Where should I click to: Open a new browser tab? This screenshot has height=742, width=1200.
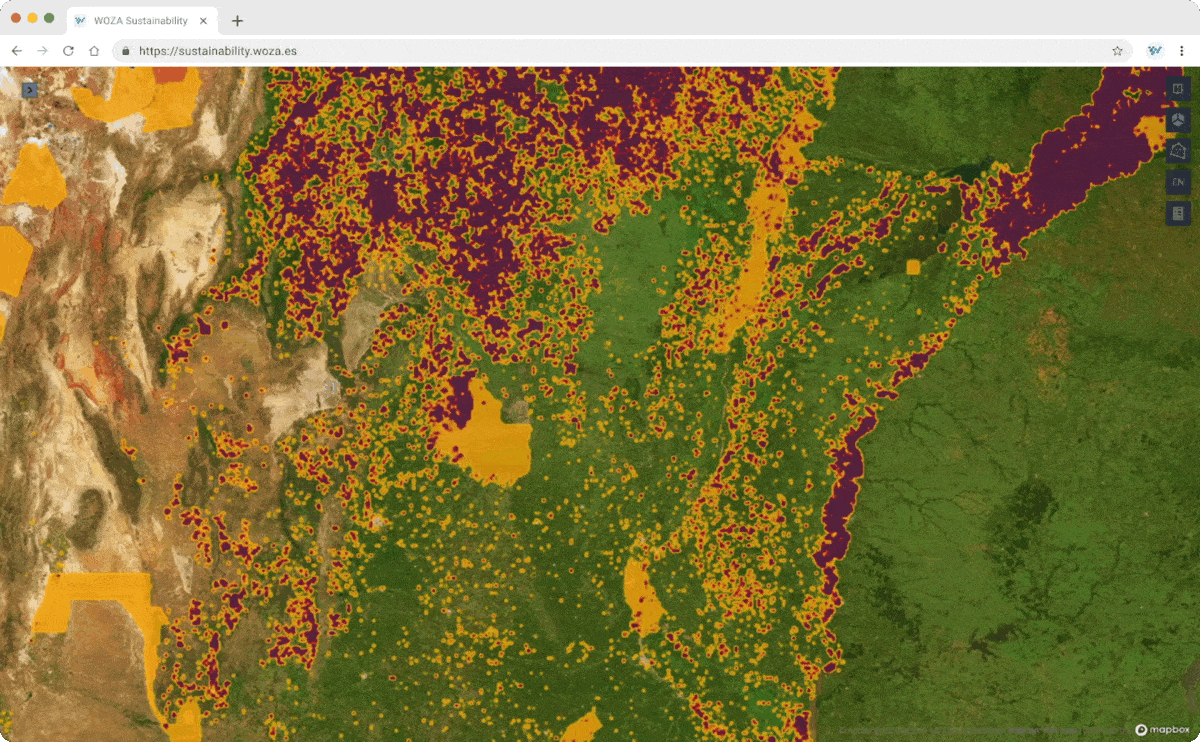(x=237, y=21)
